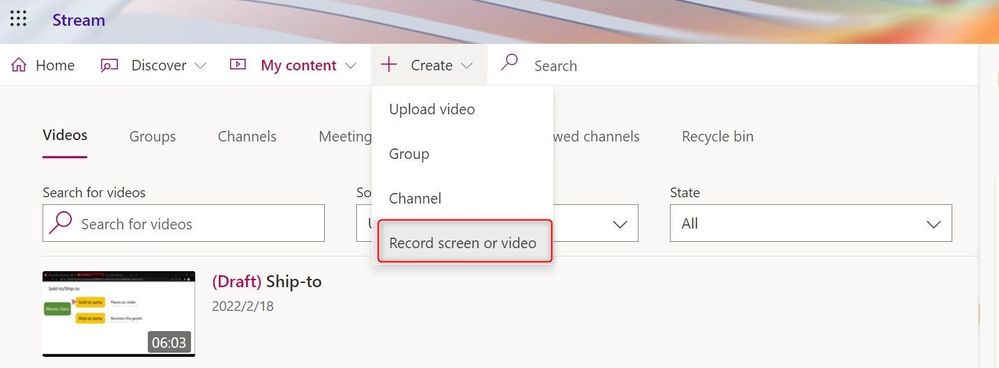Go to Stream home via Stream title
This screenshot has width=999, height=368.
[x=78, y=20]
